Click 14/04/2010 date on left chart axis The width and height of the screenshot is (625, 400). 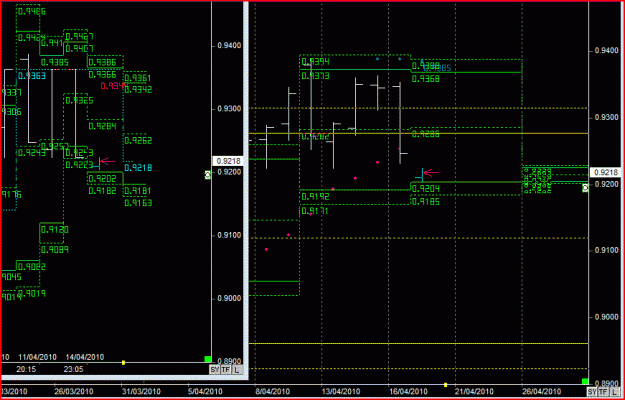pyautogui.click(x=85, y=357)
